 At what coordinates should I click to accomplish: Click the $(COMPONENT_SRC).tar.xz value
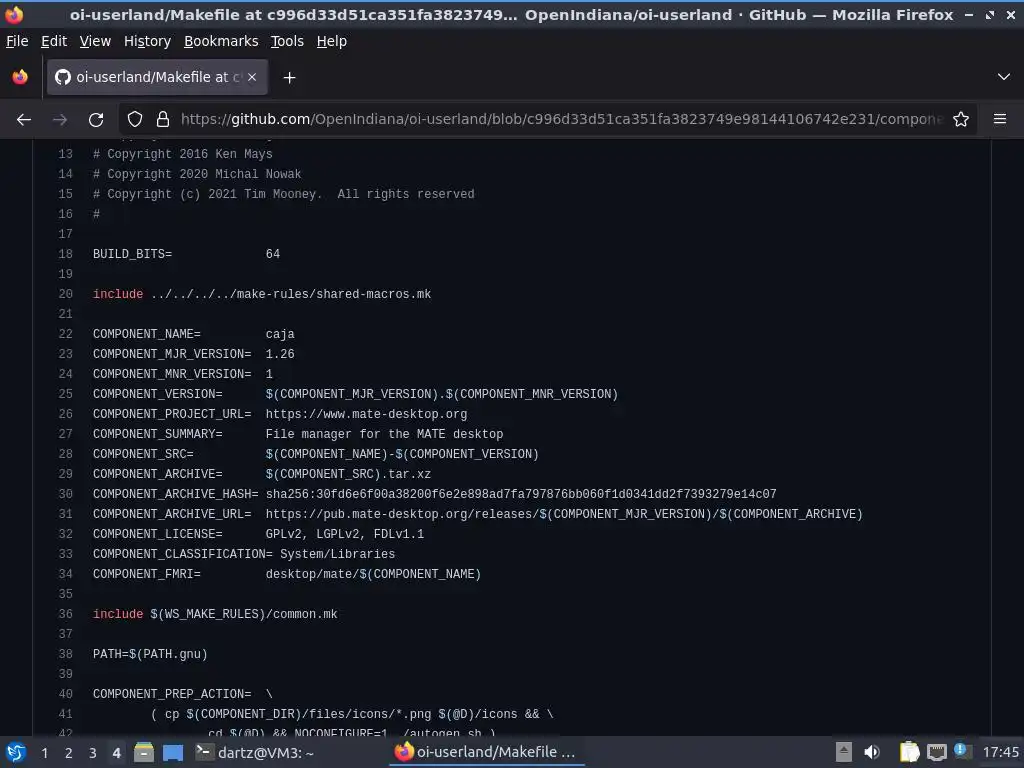tap(348, 474)
